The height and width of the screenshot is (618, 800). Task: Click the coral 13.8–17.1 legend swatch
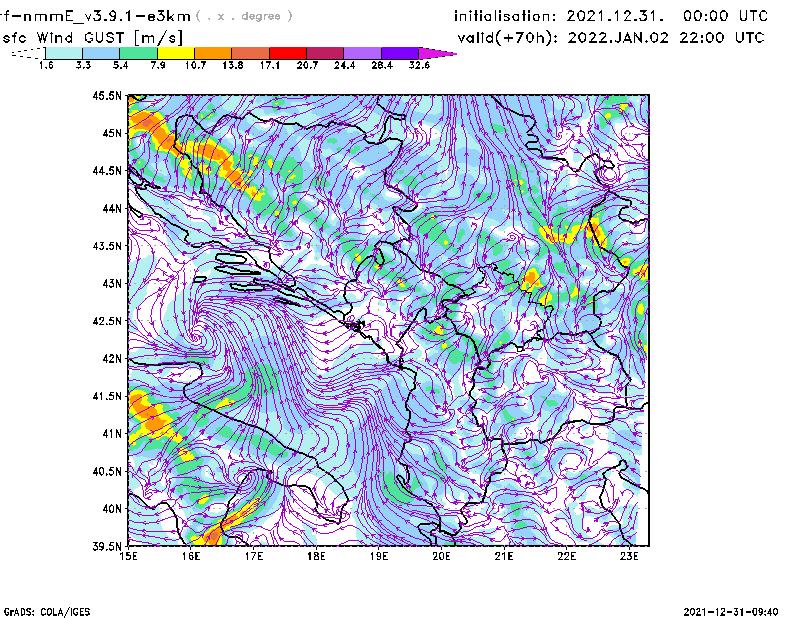[251, 53]
